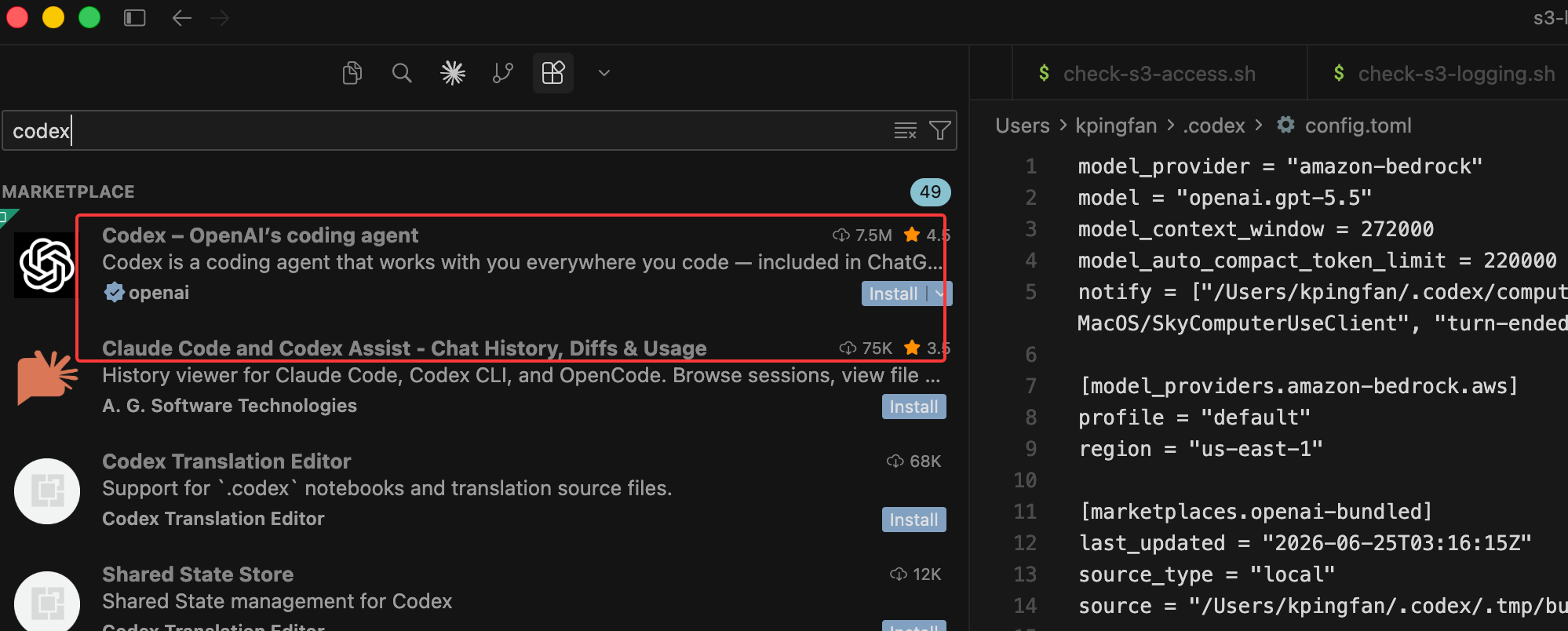Click the Shared State management for Codex description
Viewport: 1568px width, 631px height.
point(277,601)
